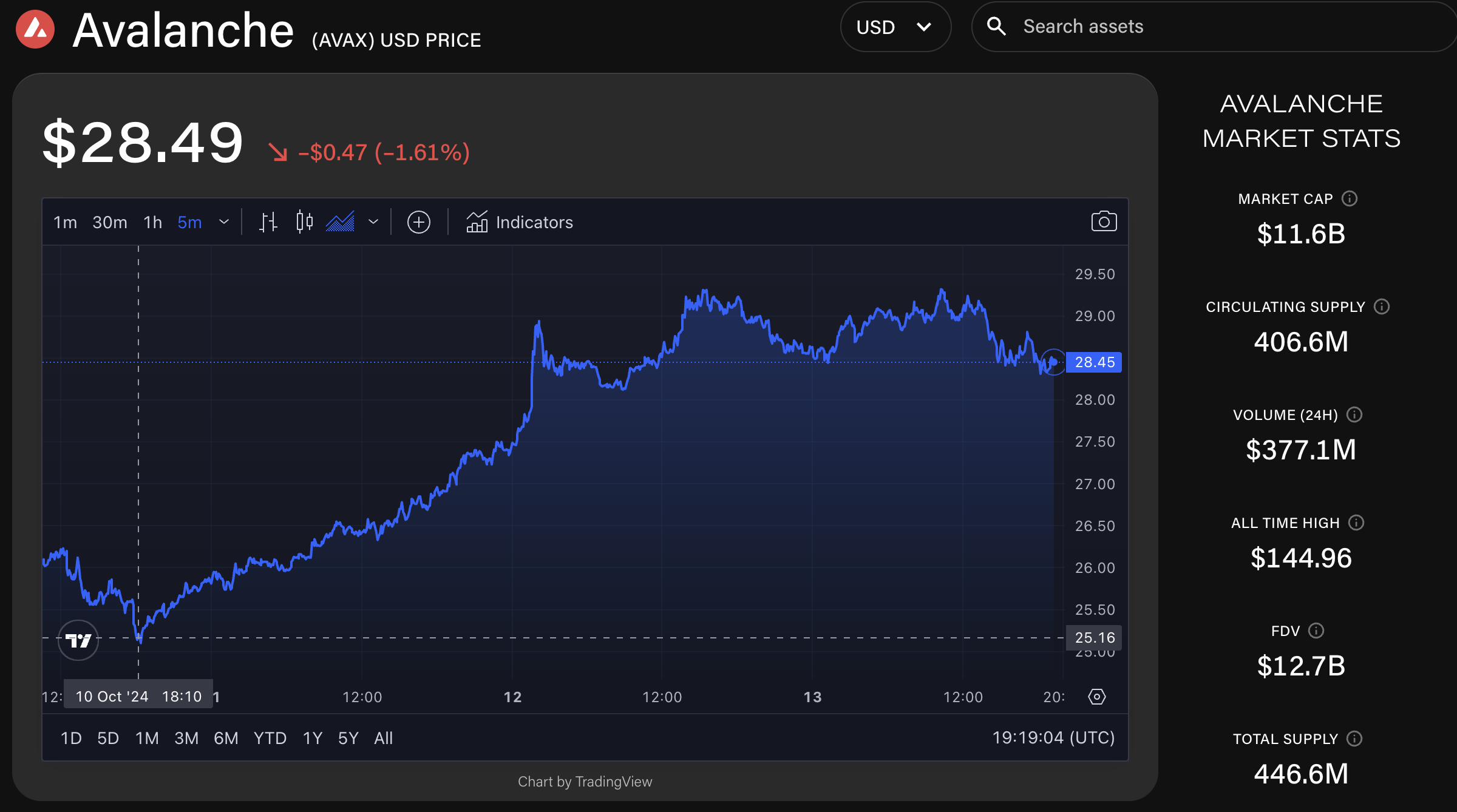Viewport: 1457px width, 812px height.
Task: Take a chart snapshot with camera icon
Action: (1103, 222)
